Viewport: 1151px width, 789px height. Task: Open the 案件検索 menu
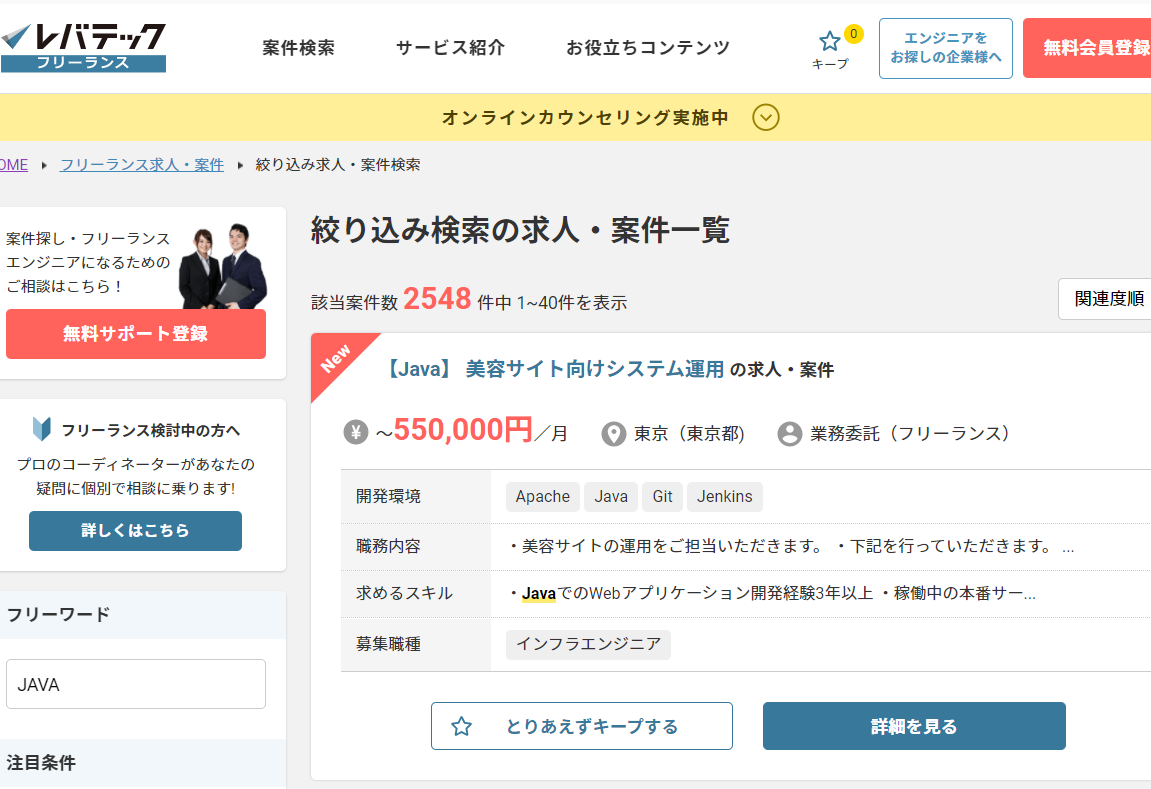298,48
